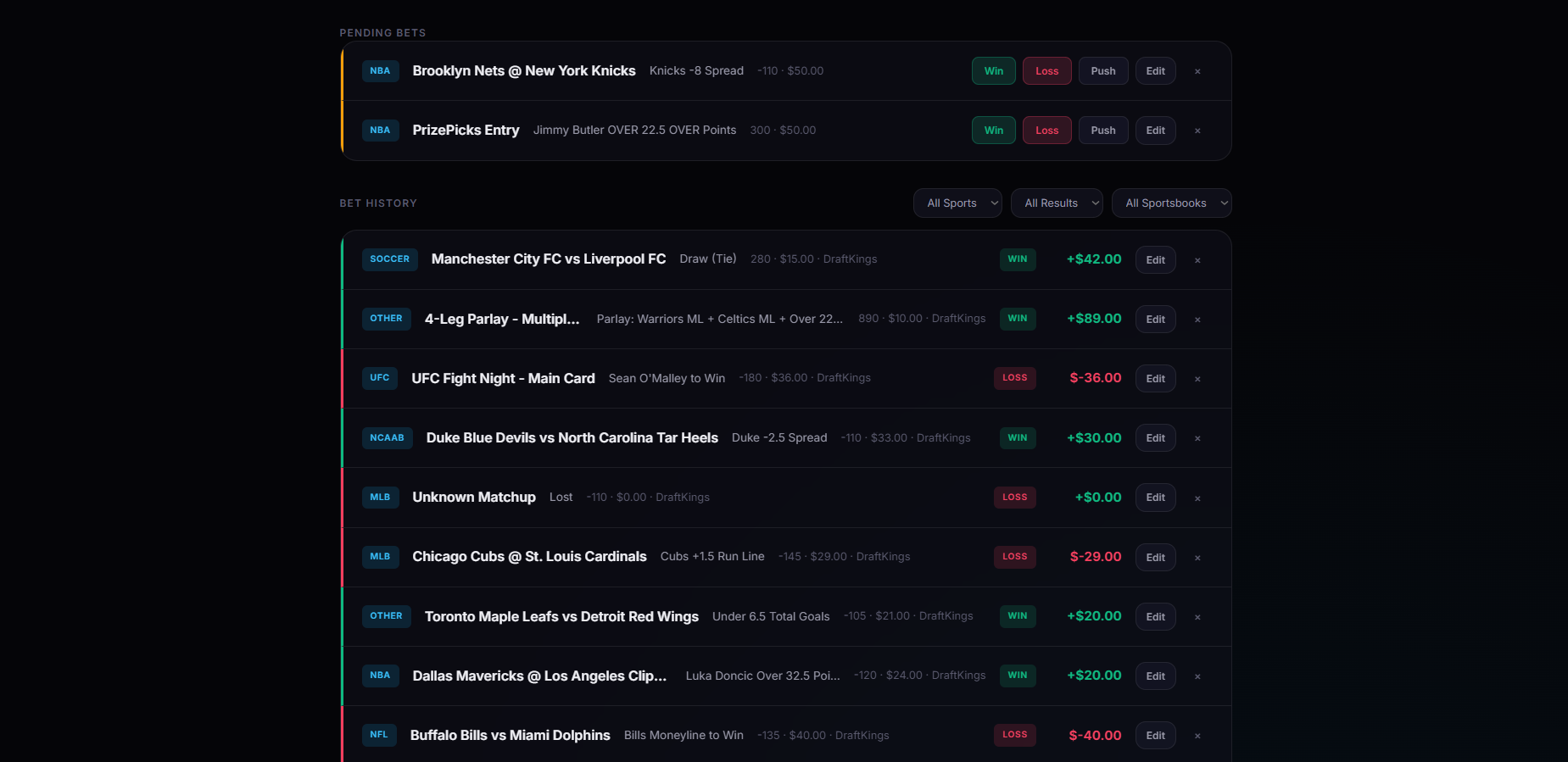Image resolution: width=1568 pixels, height=762 pixels.
Task: Click the SOCCER tag on Manchester City bet
Action: [x=390, y=259]
